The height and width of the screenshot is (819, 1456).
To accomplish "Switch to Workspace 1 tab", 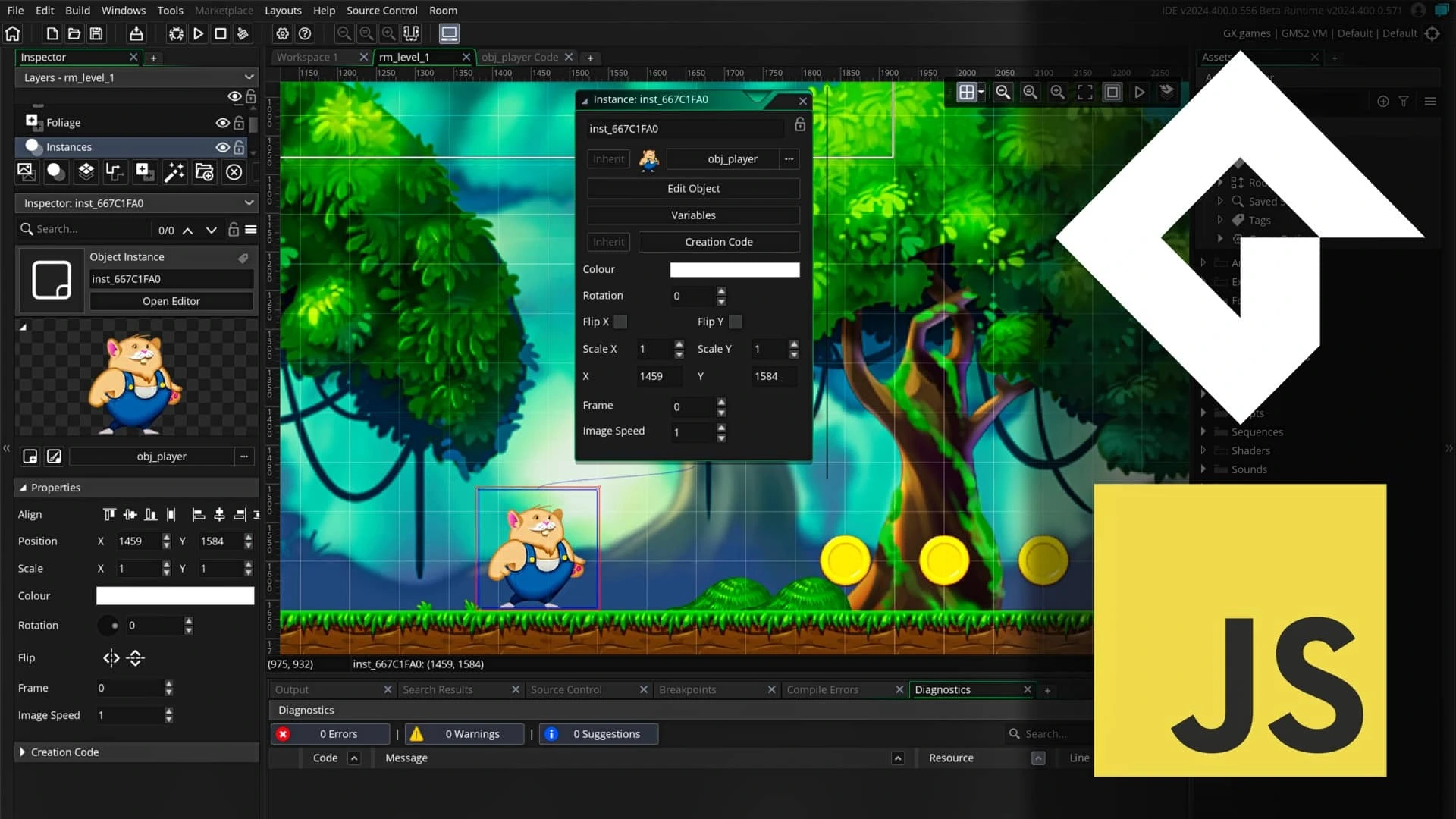I will coord(307,57).
